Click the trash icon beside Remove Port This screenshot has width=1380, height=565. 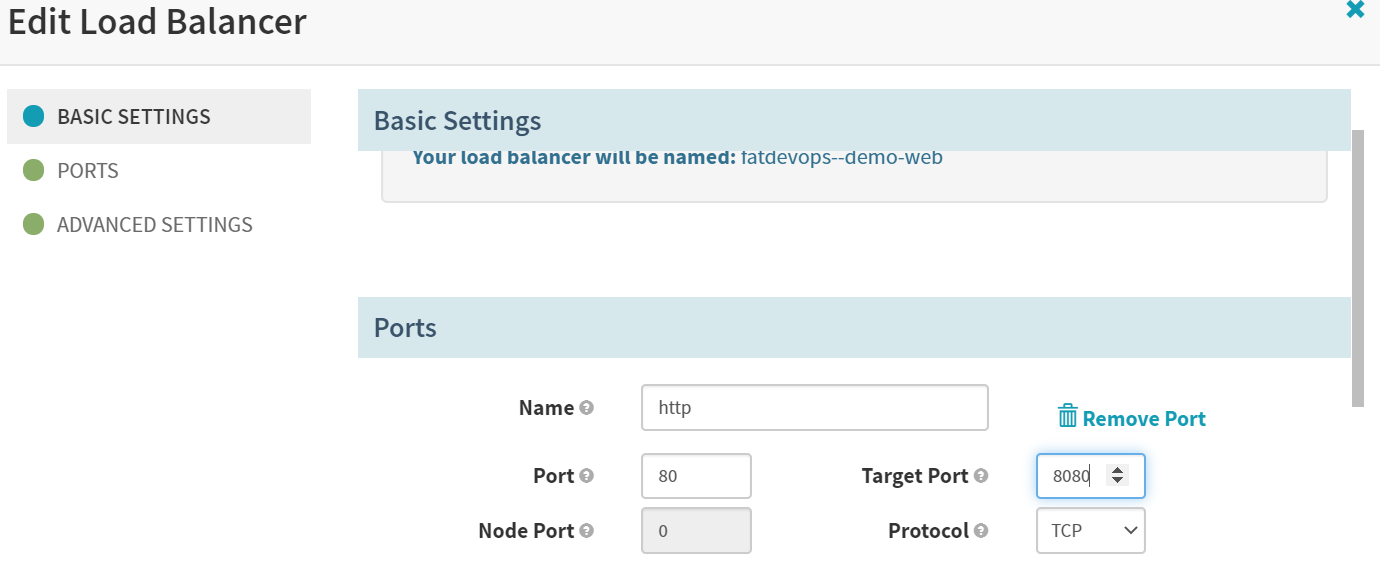pyautogui.click(x=1067, y=417)
